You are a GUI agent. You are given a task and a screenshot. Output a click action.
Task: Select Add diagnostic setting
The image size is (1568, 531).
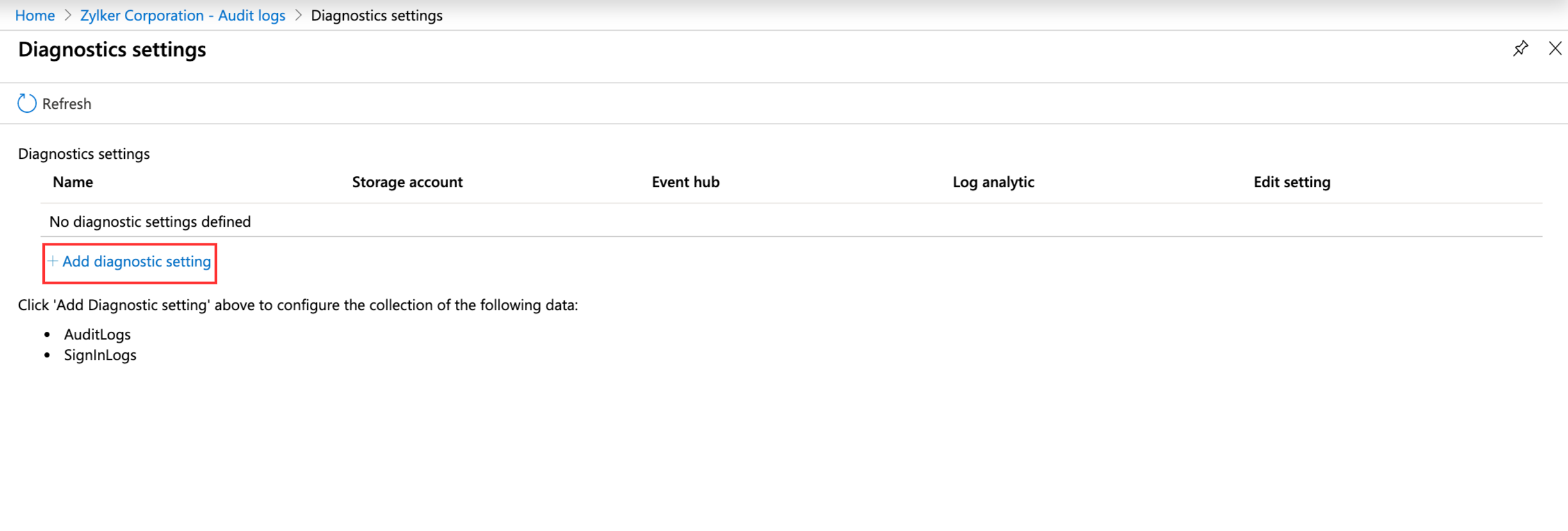(136, 261)
